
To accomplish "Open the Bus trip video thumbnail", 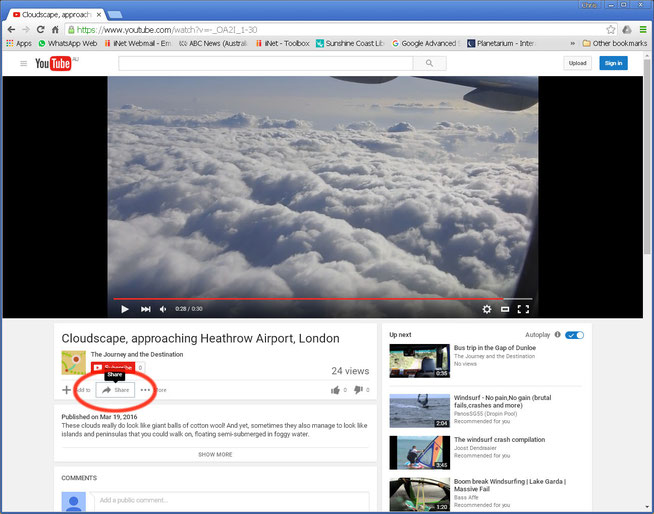I will [420, 361].
